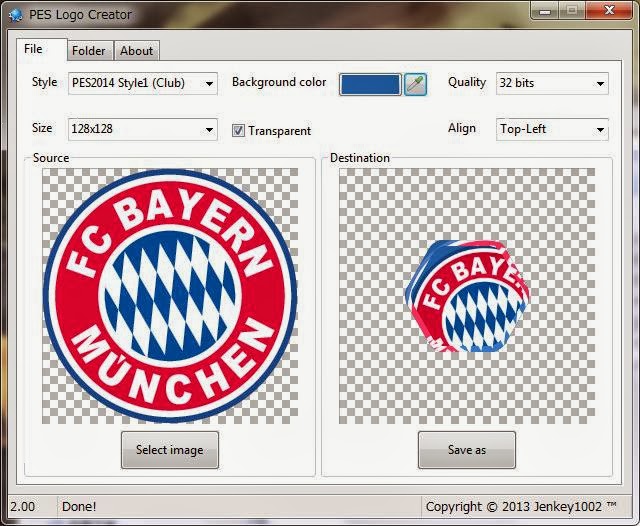Click the 'Destination' group label
This screenshot has height=526, width=640.
point(360,158)
